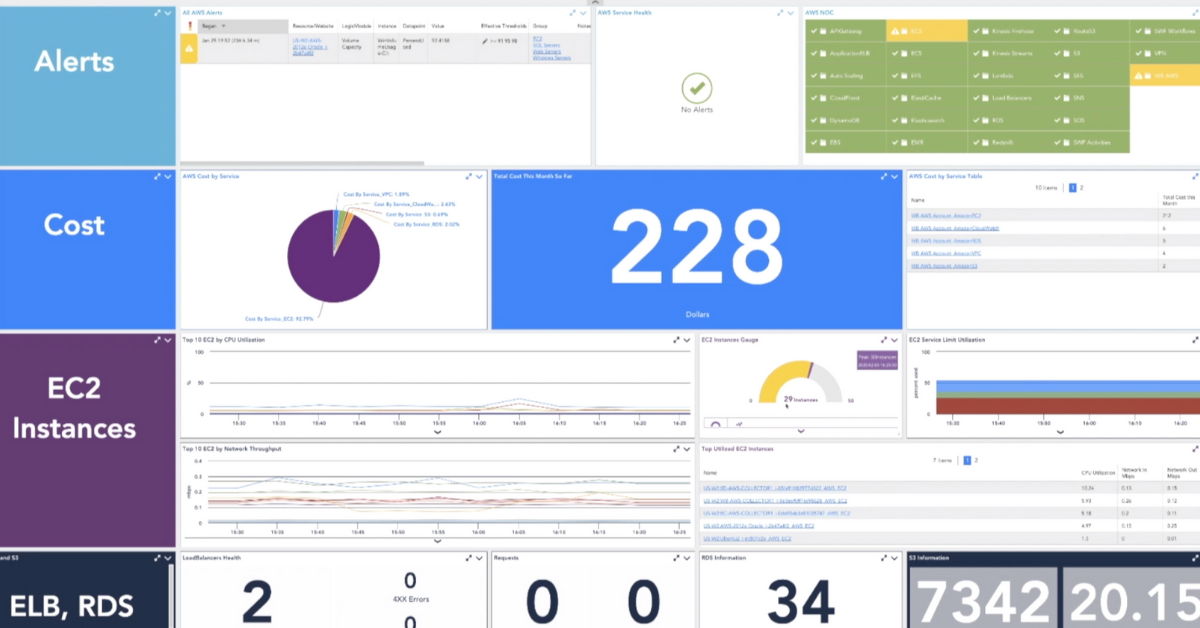This screenshot has height=628, width=1200.
Task: Expand Top 10 EC2 by Network Throughput widget
Action: coord(677,449)
